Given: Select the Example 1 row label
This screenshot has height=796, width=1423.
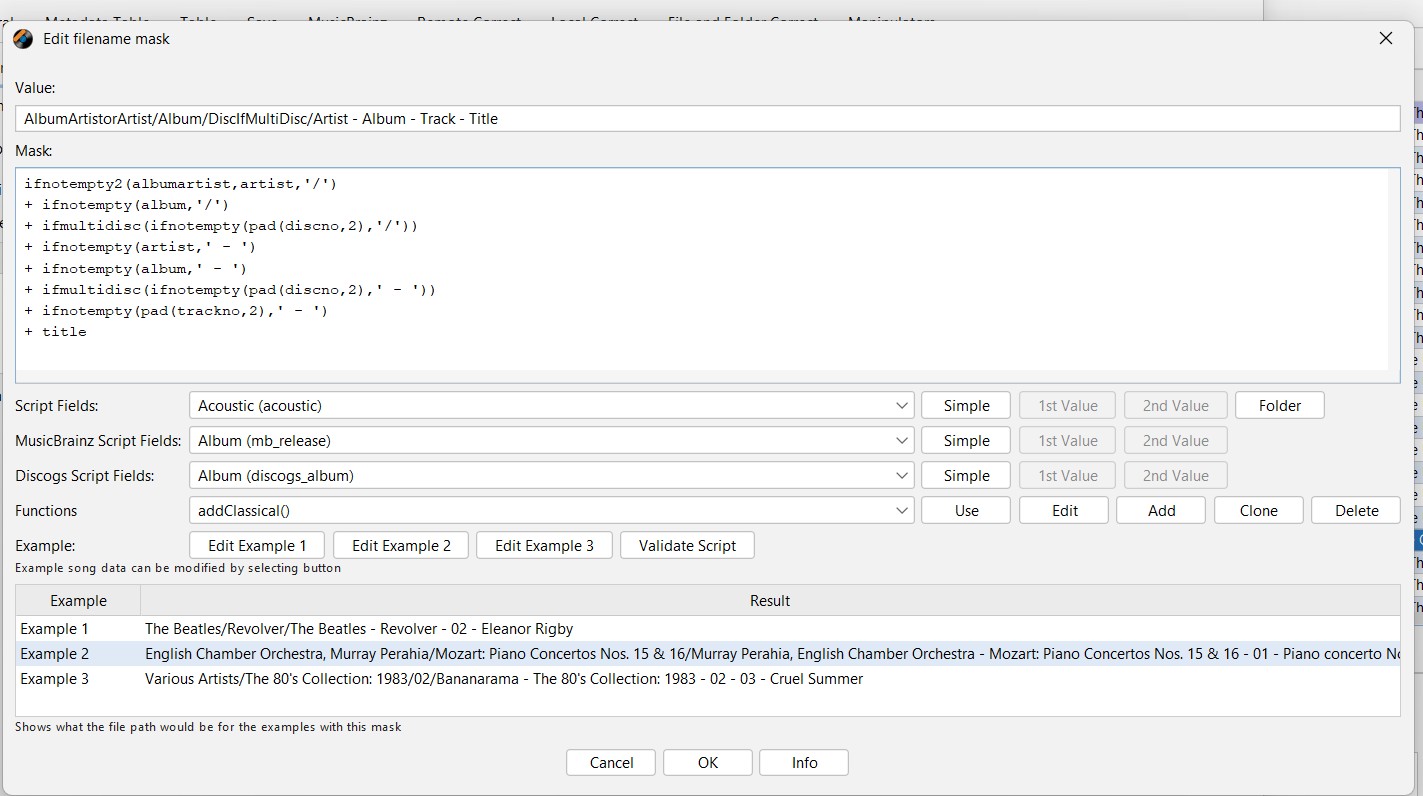Looking at the screenshot, I should (54, 629).
